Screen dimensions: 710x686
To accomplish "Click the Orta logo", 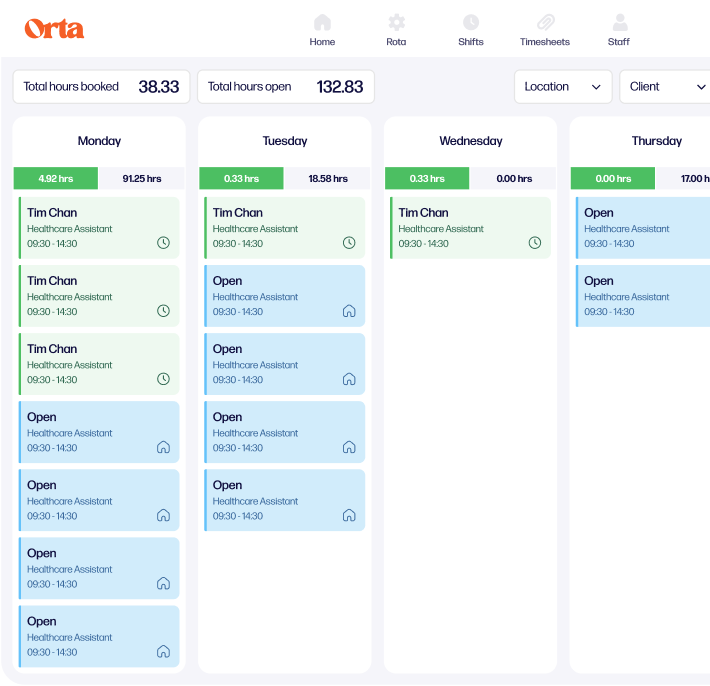I will click(54, 29).
